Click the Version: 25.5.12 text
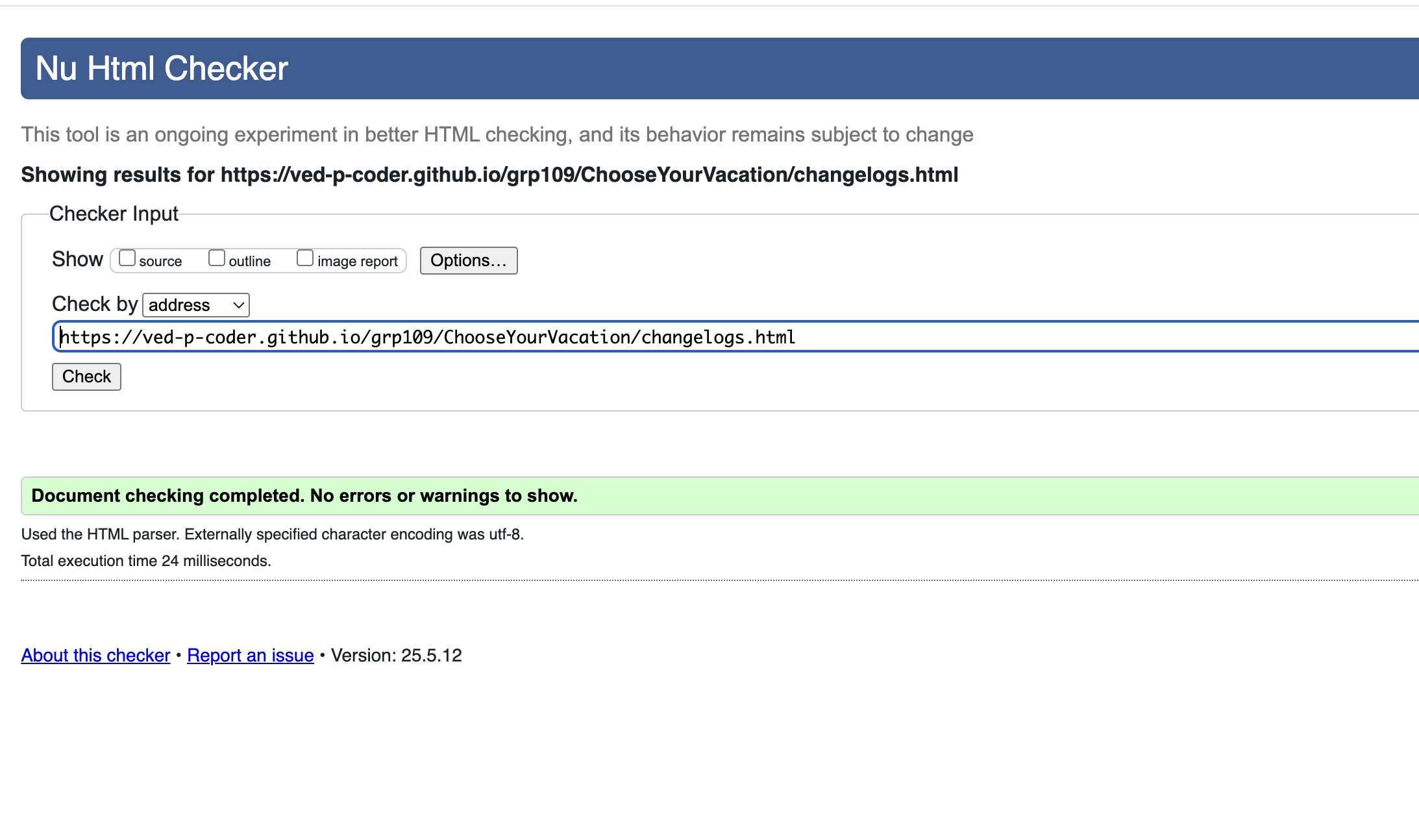The image size is (1419, 840). click(x=397, y=656)
